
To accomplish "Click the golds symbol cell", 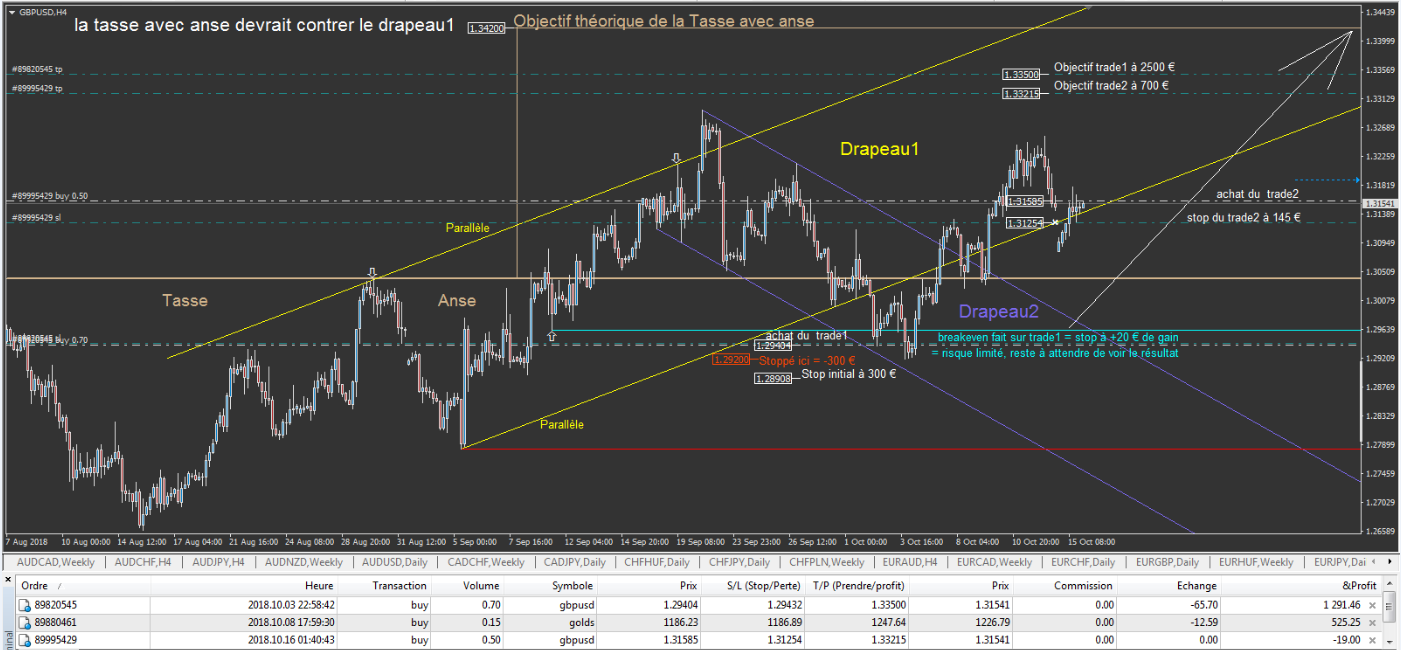I will point(580,622).
